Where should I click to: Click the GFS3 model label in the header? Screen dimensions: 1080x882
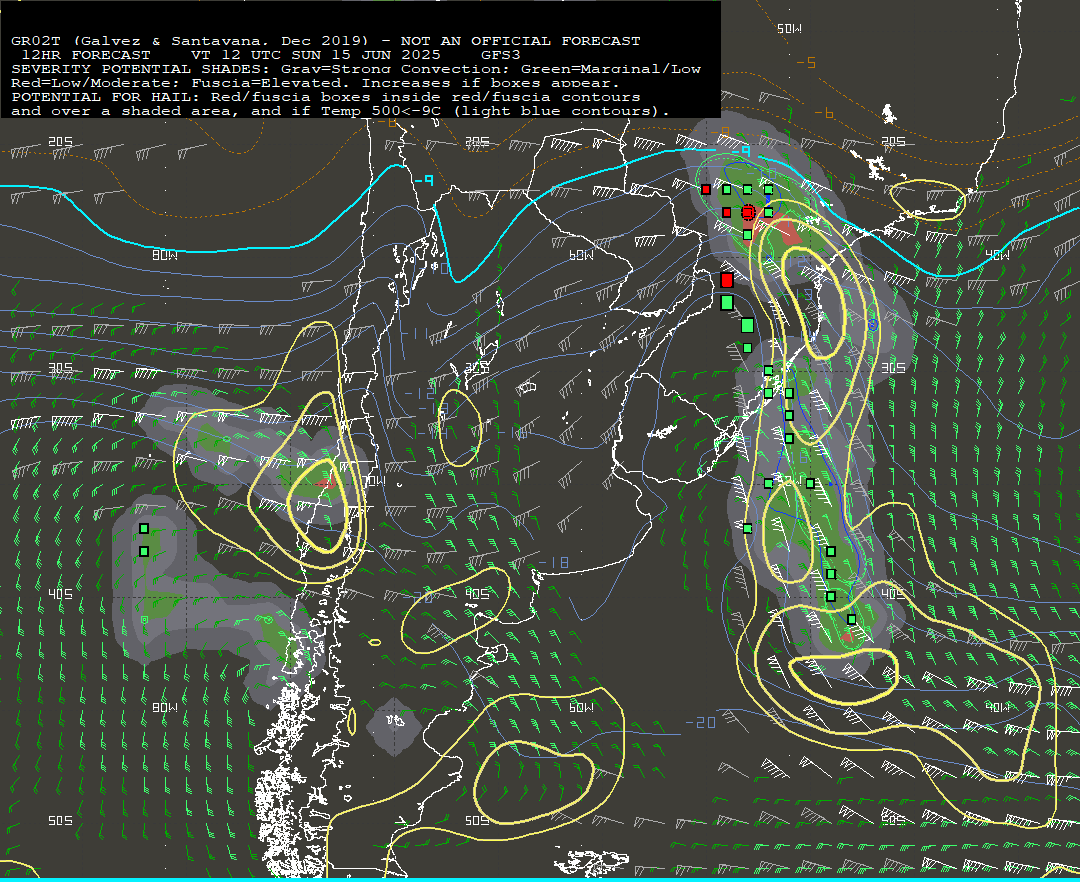coord(500,55)
